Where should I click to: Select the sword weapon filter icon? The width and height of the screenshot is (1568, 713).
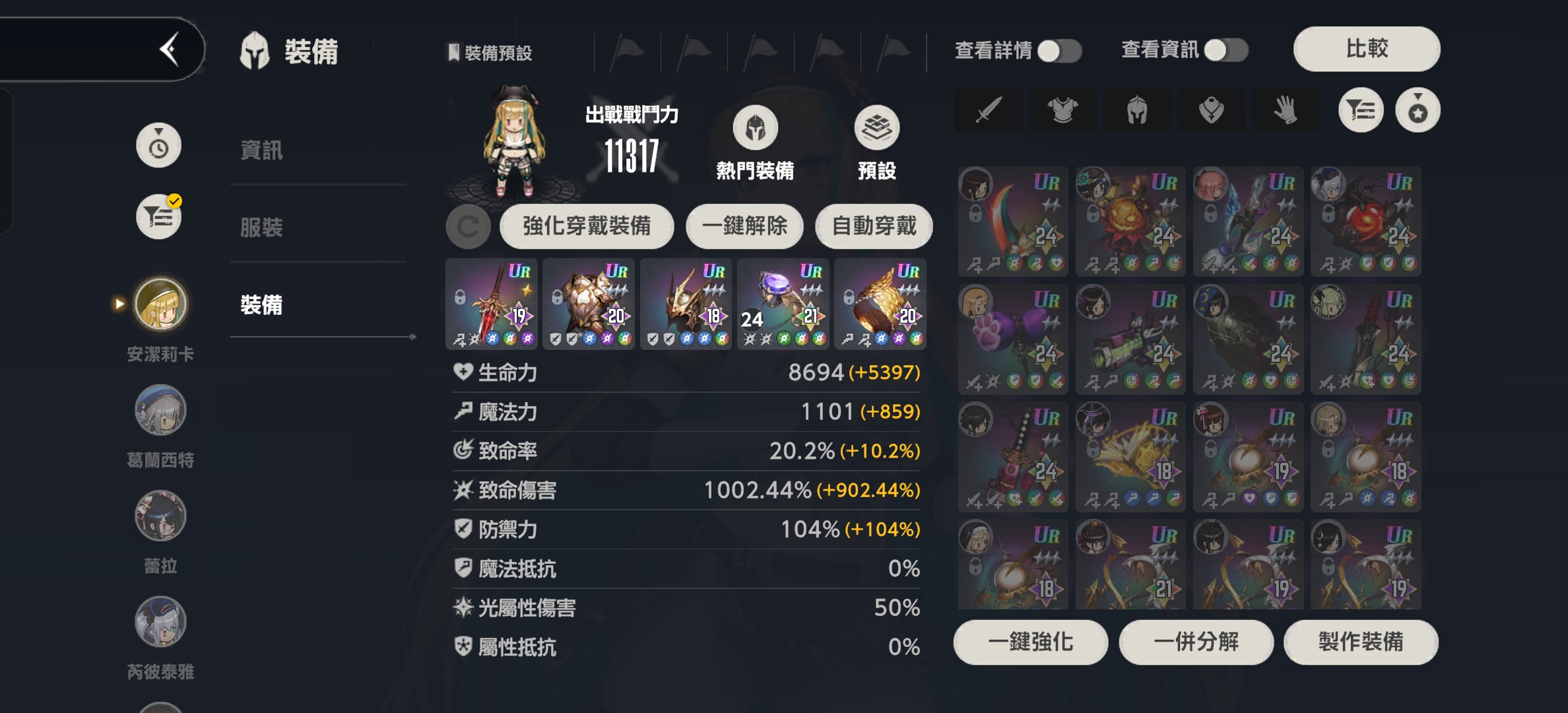click(988, 110)
